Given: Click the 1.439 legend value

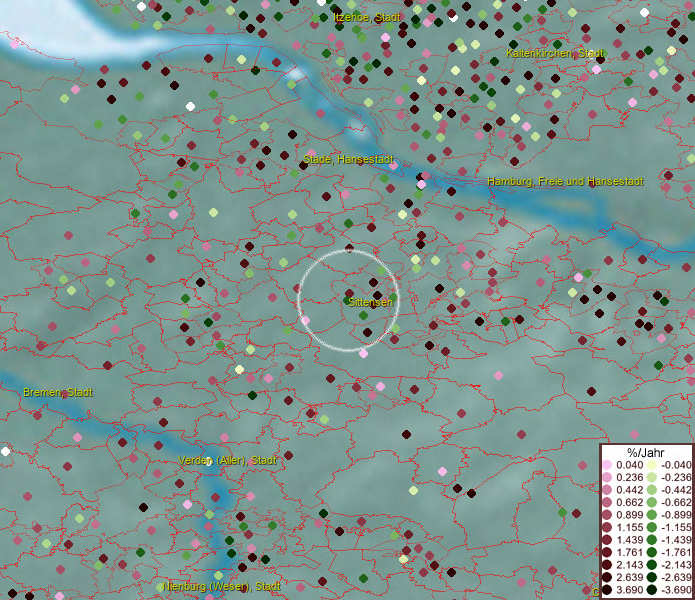Looking at the screenshot, I should tap(629, 540).
